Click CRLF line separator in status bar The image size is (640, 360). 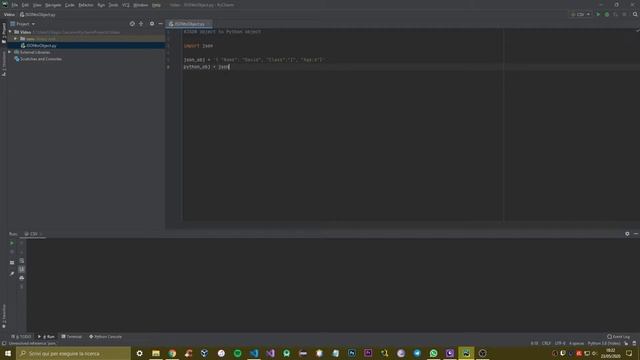point(546,343)
